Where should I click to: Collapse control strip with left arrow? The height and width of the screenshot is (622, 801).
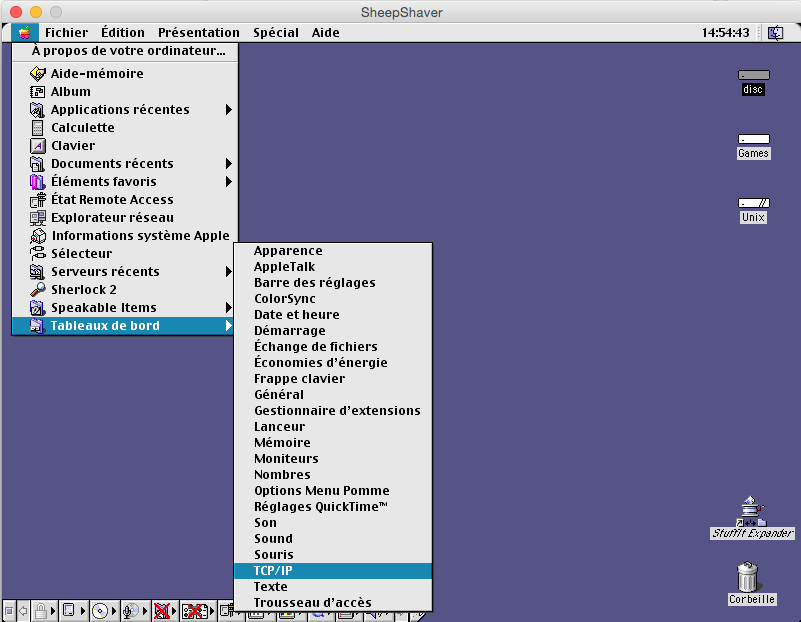click(23, 610)
